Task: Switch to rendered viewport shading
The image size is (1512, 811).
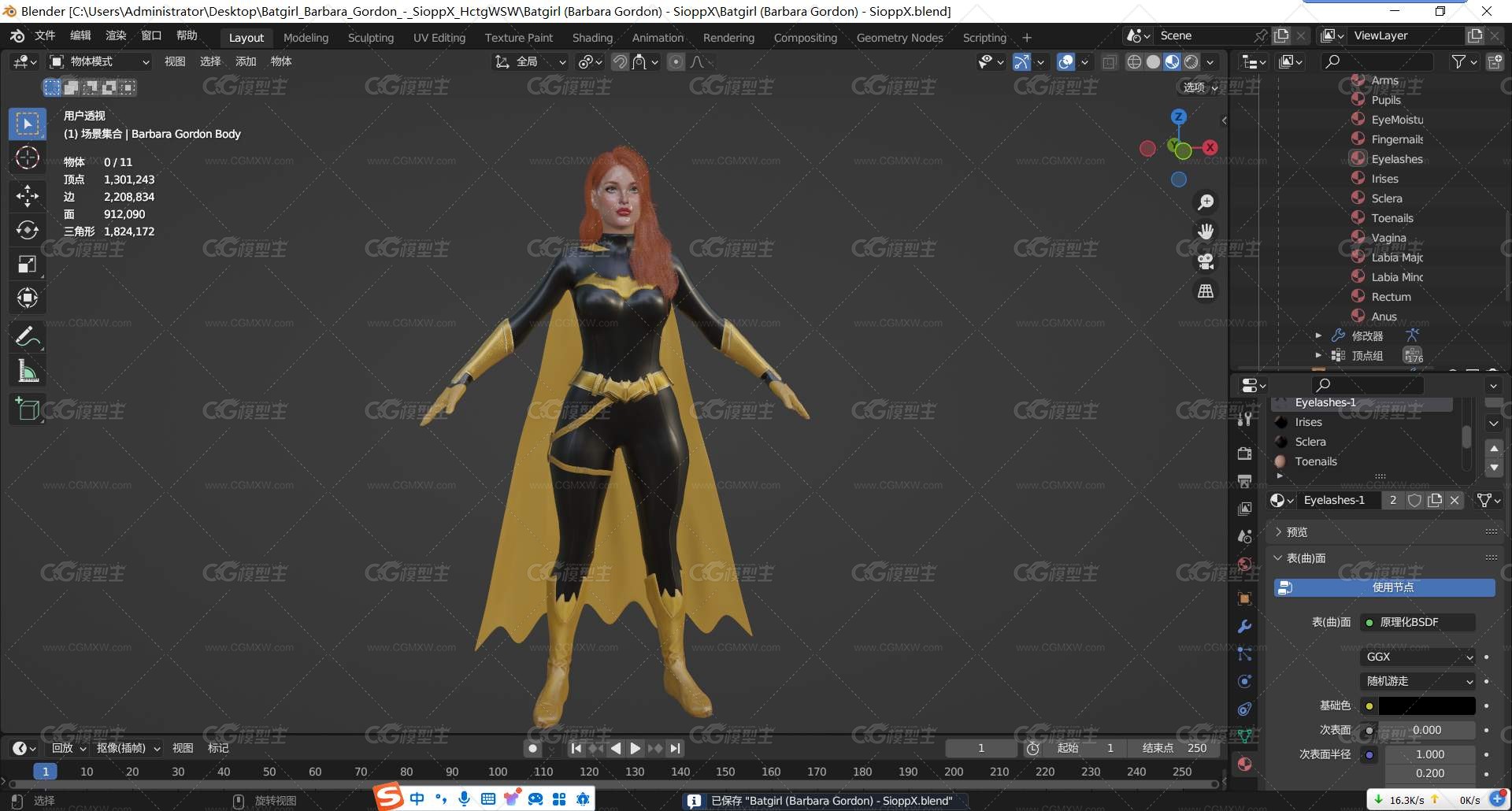Action: [1191, 61]
